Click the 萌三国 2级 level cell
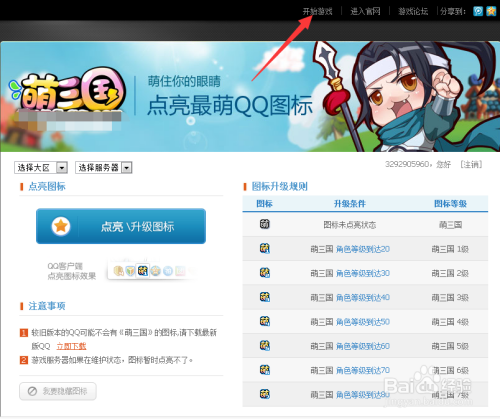 [x=450, y=273]
